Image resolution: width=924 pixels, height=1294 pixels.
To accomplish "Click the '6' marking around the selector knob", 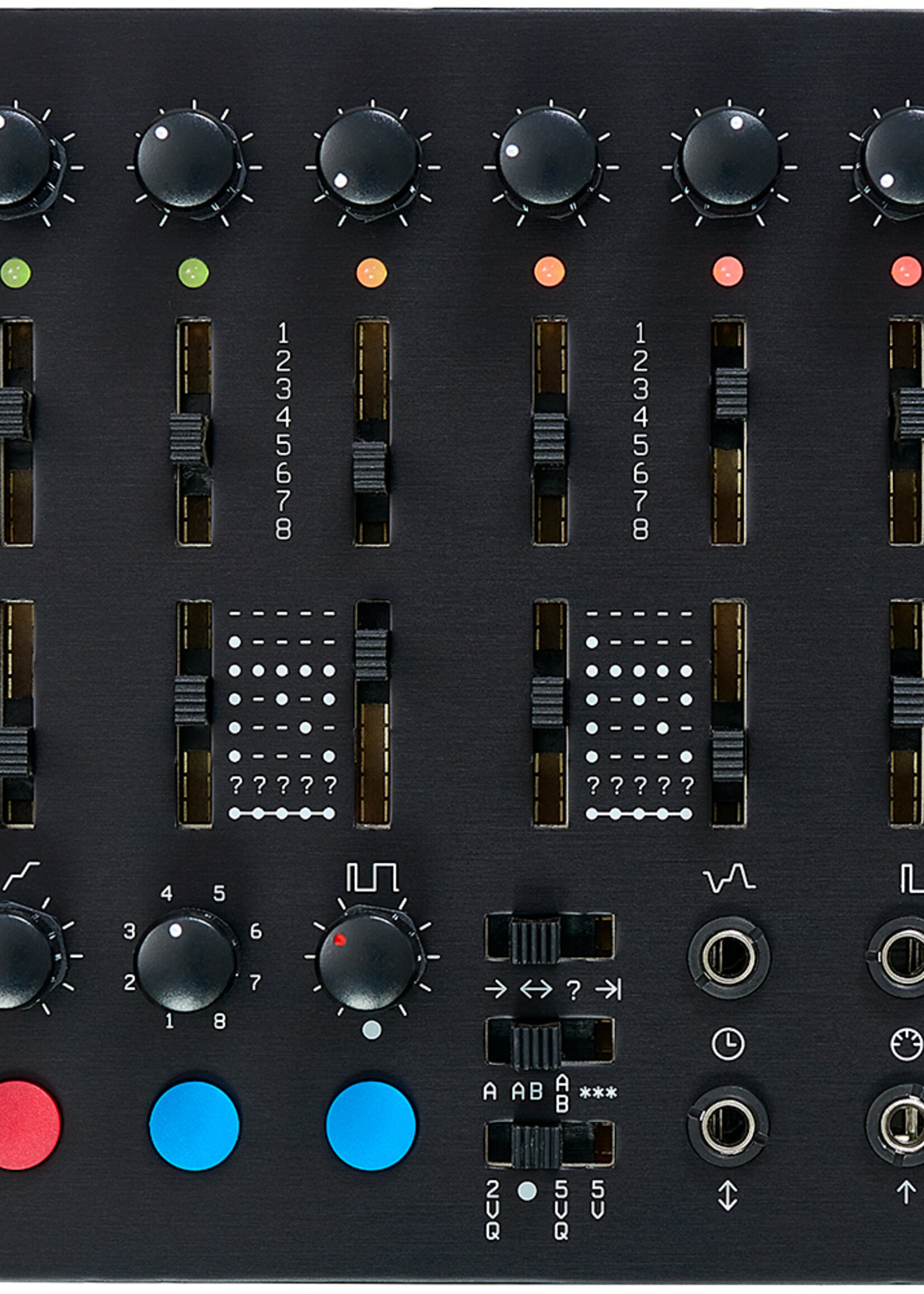I will [x=256, y=931].
